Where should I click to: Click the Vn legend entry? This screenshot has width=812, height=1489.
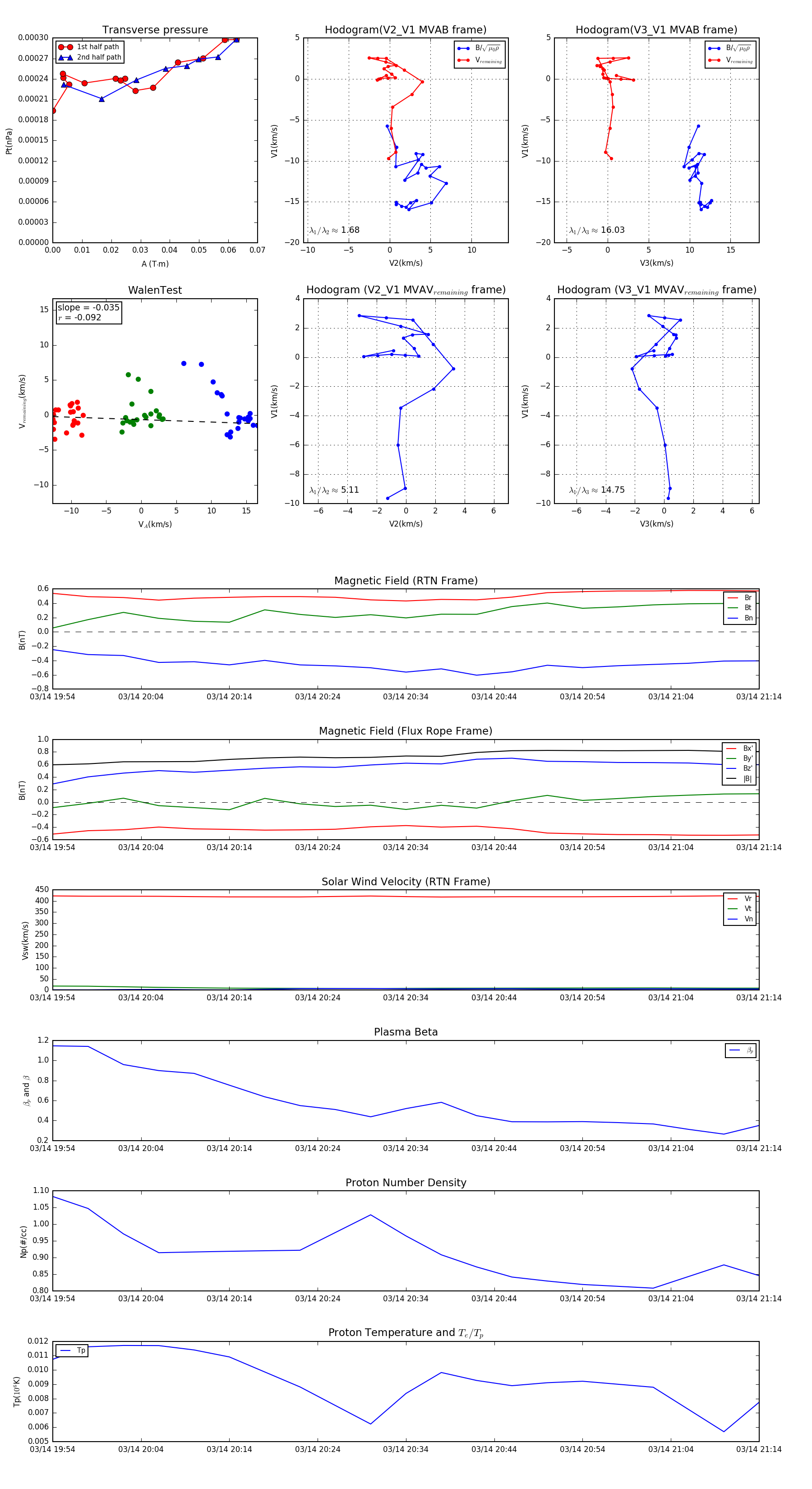point(740,919)
